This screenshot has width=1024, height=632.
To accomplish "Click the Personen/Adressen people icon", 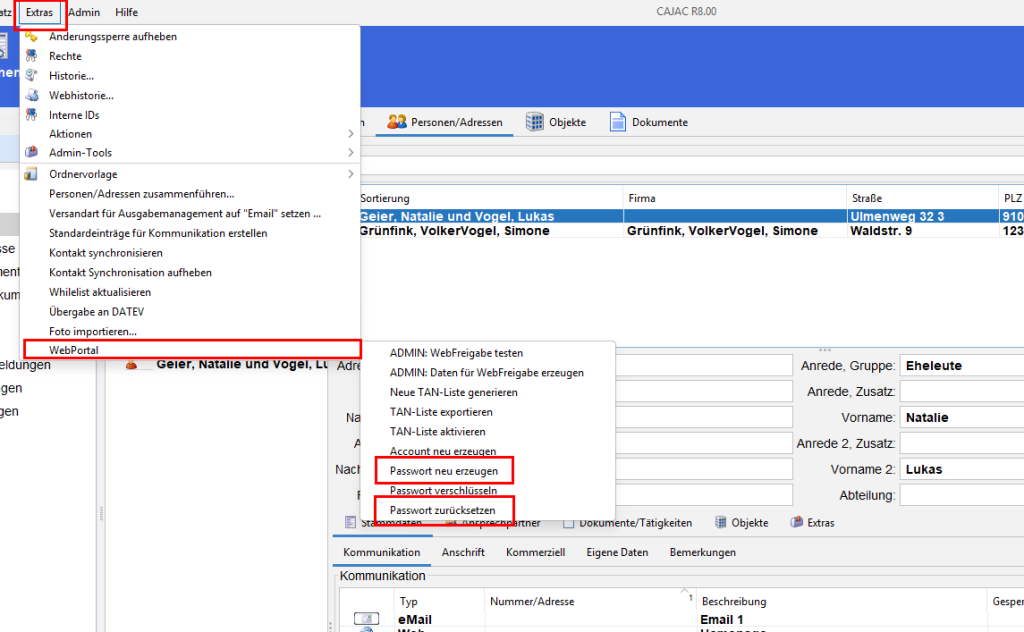I will tap(397, 122).
